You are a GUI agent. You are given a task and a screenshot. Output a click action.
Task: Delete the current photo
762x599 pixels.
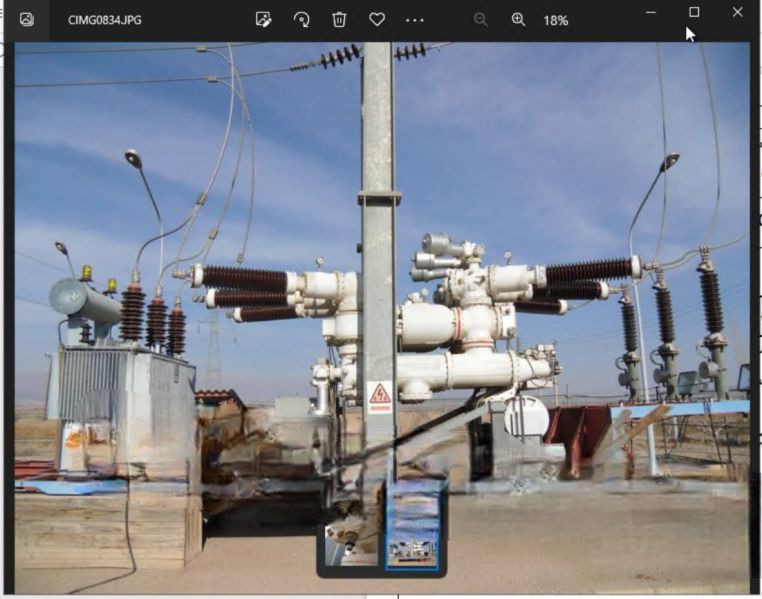point(339,20)
